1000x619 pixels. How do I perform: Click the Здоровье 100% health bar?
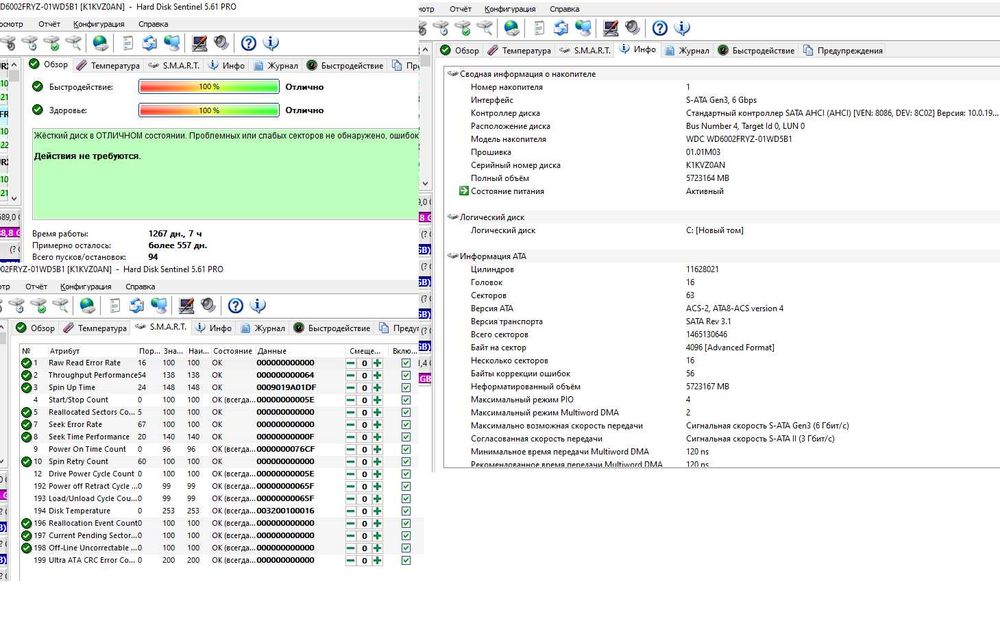tap(209, 110)
